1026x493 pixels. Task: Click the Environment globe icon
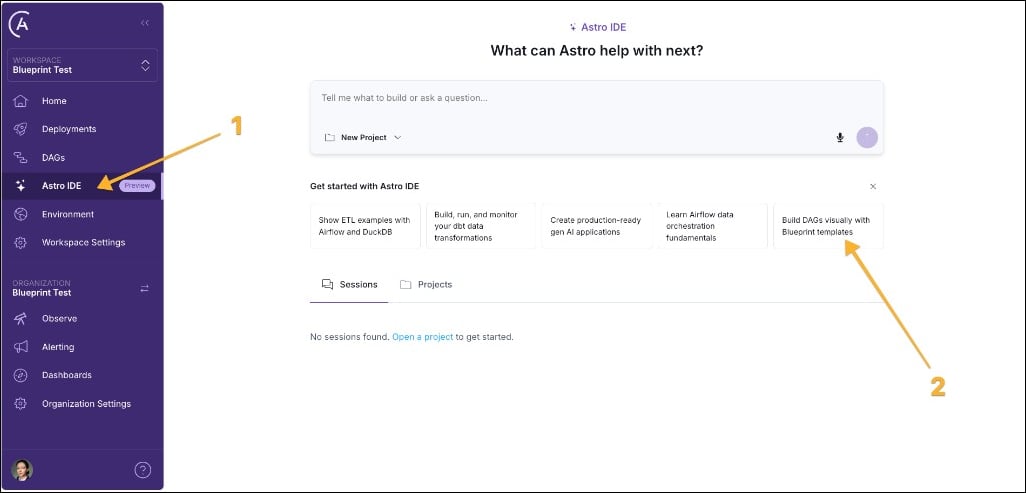pos(21,214)
